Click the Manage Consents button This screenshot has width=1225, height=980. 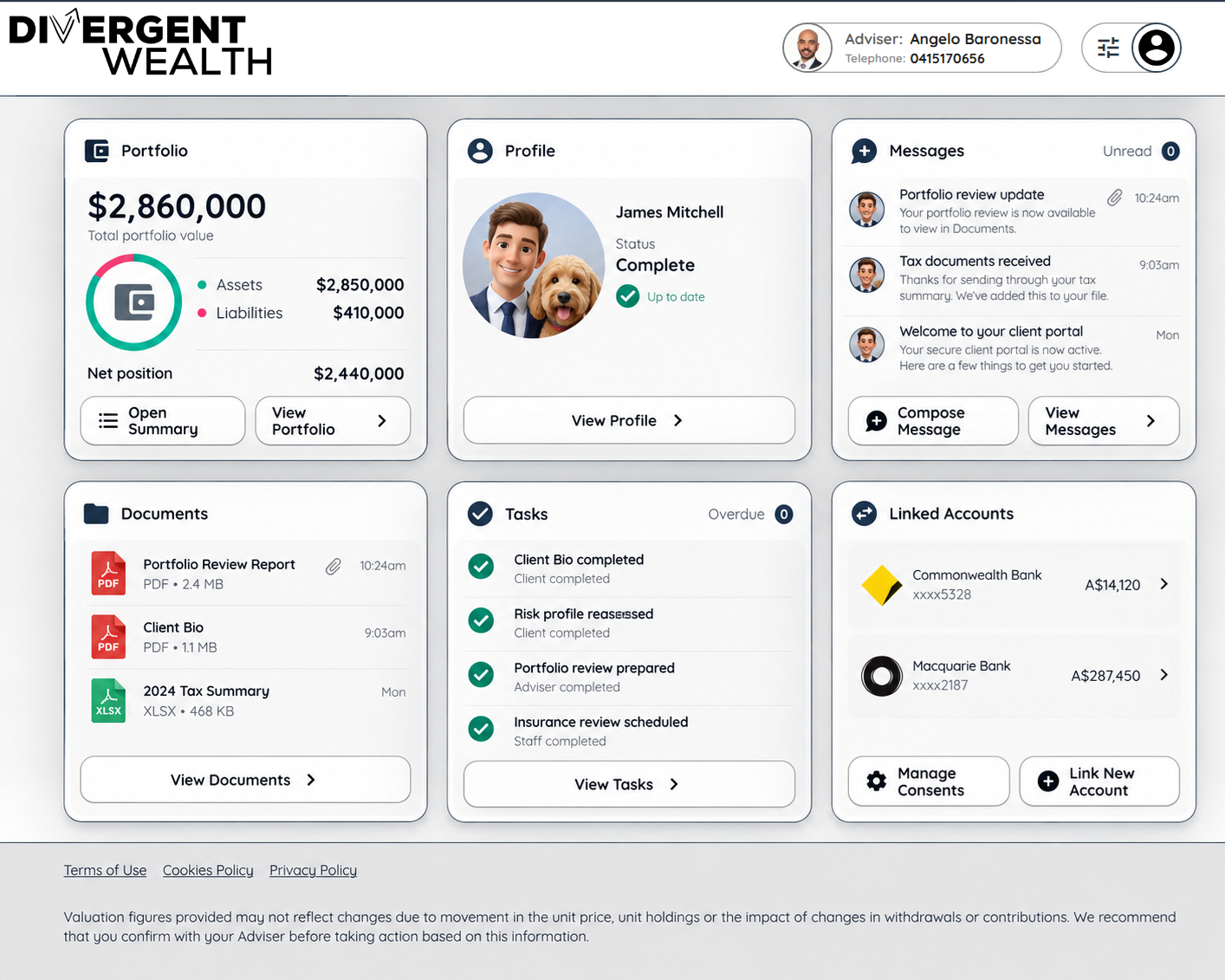(929, 782)
